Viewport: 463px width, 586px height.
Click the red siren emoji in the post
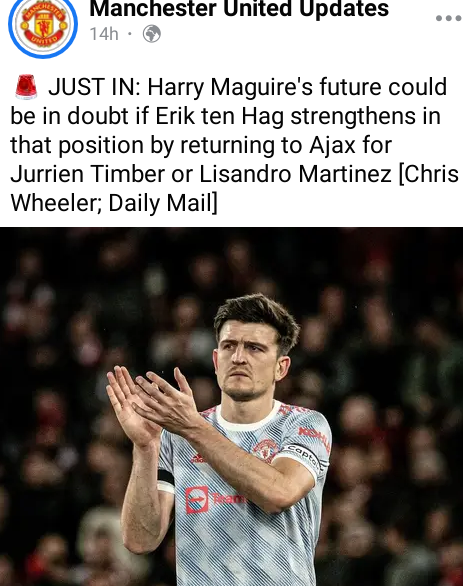pos(26,87)
